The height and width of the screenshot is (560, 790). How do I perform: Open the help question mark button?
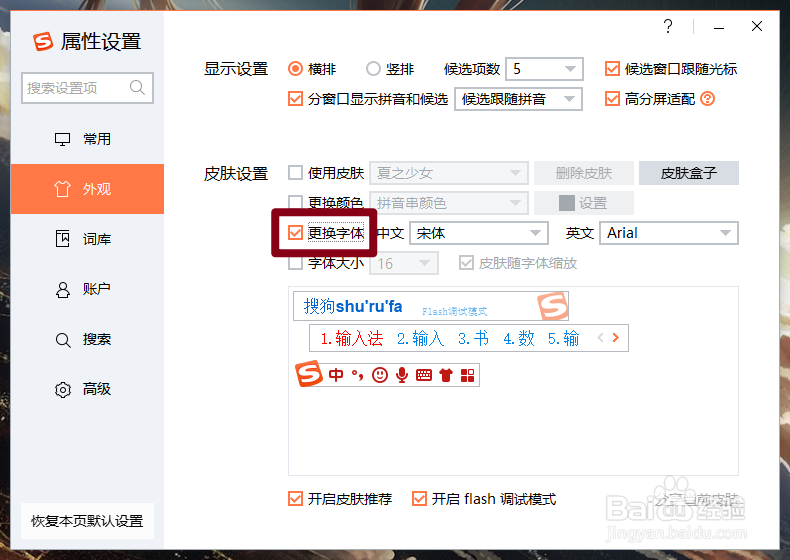pyautogui.click(x=668, y=26)
